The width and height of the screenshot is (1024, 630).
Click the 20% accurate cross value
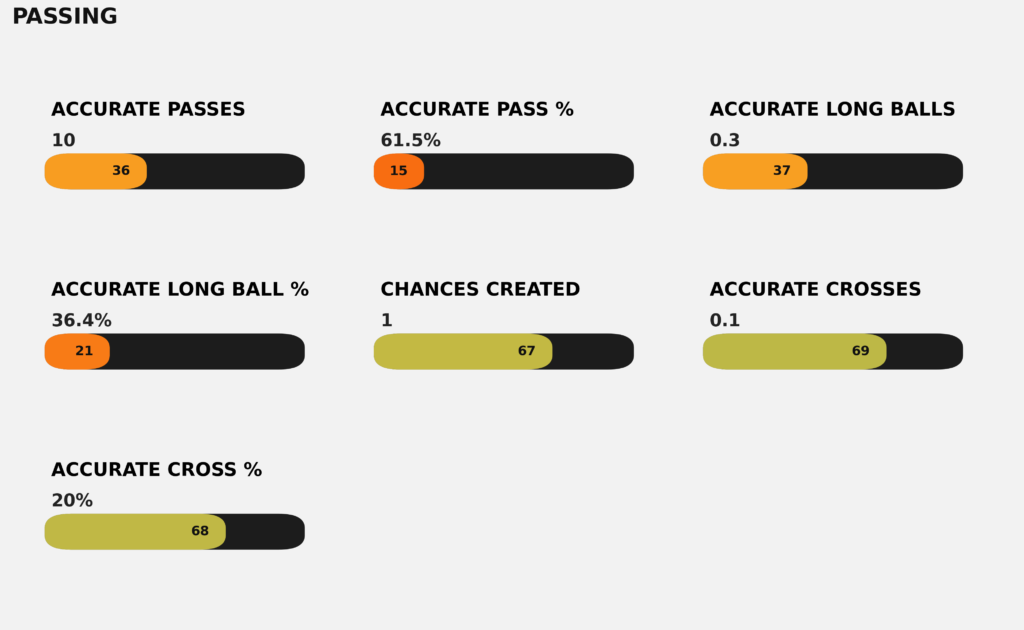pyautogui.click(x=72, y=501)
